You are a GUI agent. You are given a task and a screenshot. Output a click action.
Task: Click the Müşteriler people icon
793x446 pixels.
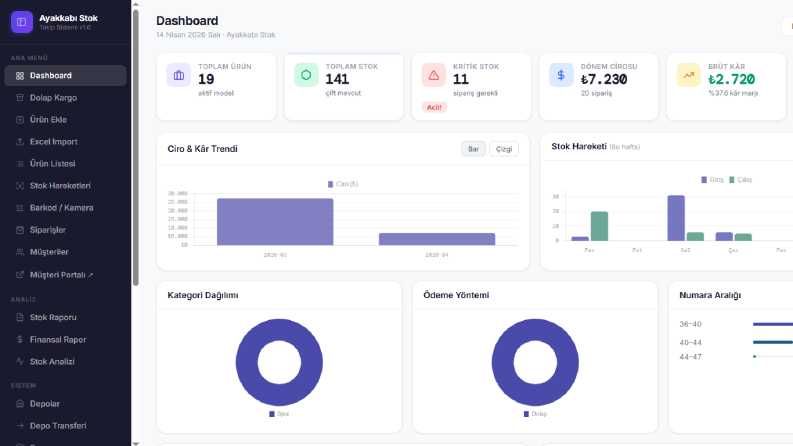click(x=20, y=252)
